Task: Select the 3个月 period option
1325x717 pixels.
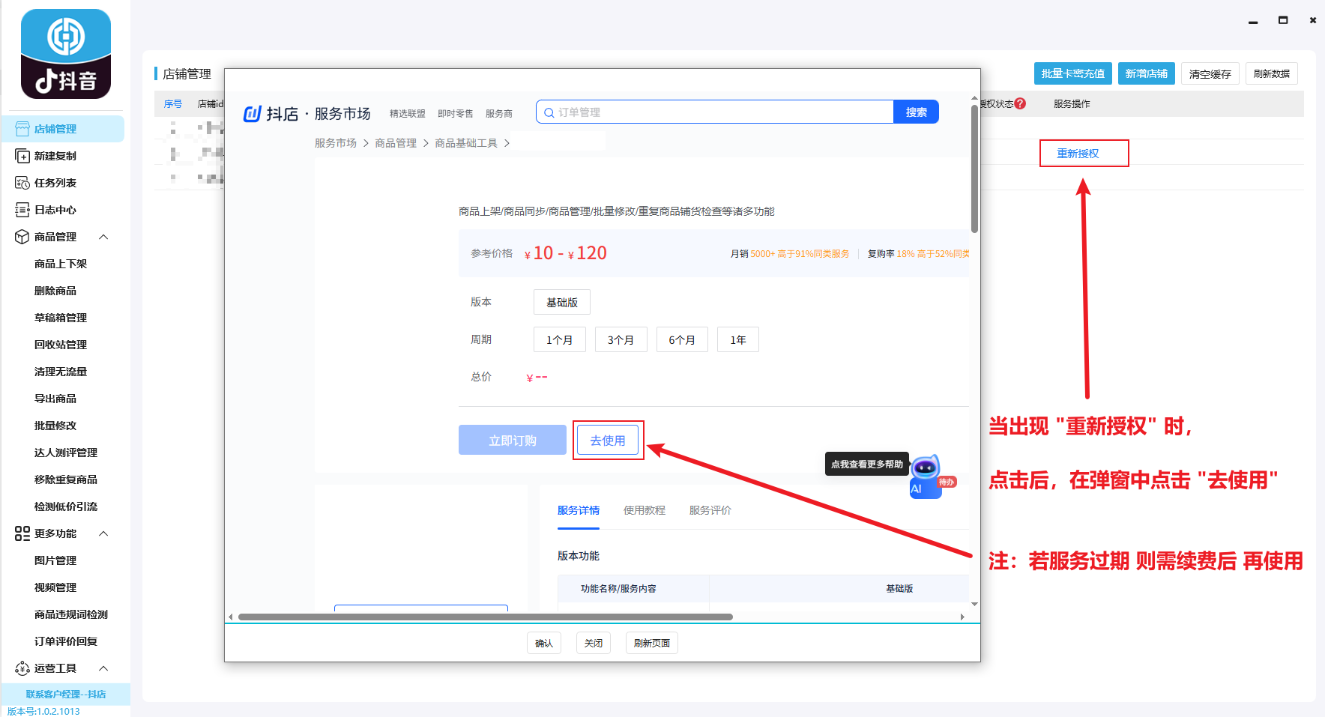Action: [x=621, y=340]
